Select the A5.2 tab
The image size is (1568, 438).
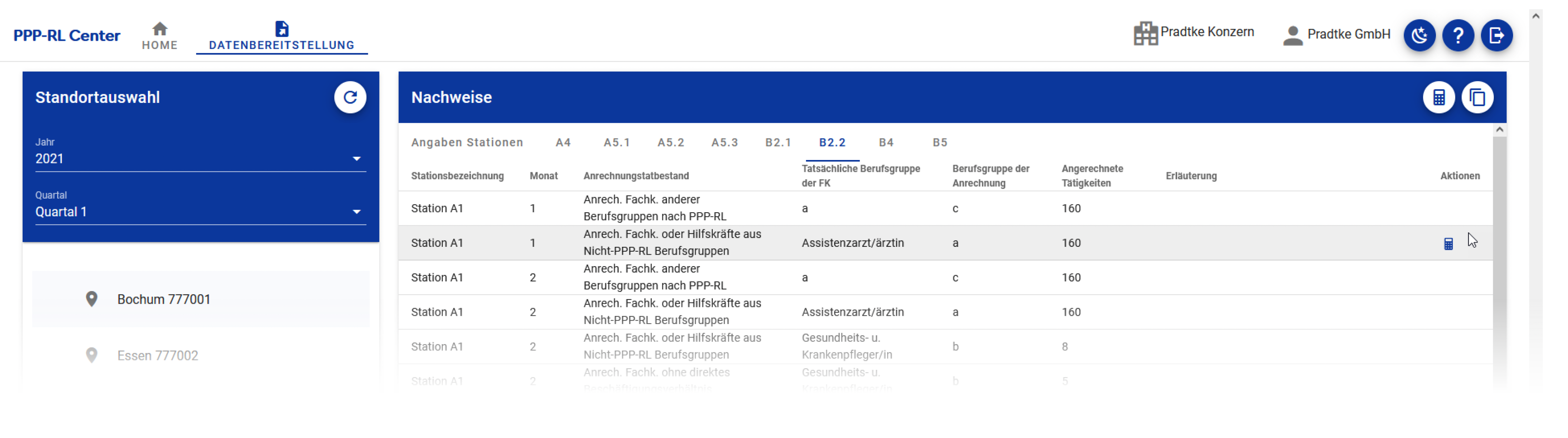[x=670, y=143]
